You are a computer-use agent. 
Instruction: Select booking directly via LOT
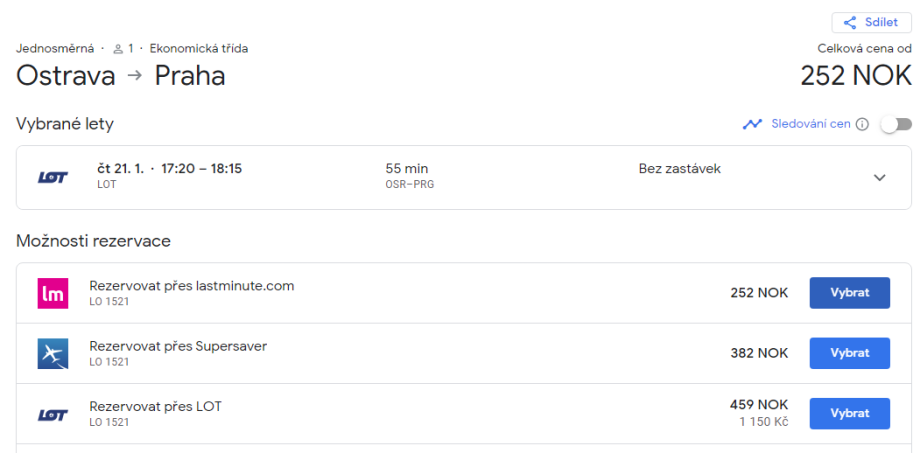(x=849, y=413)
